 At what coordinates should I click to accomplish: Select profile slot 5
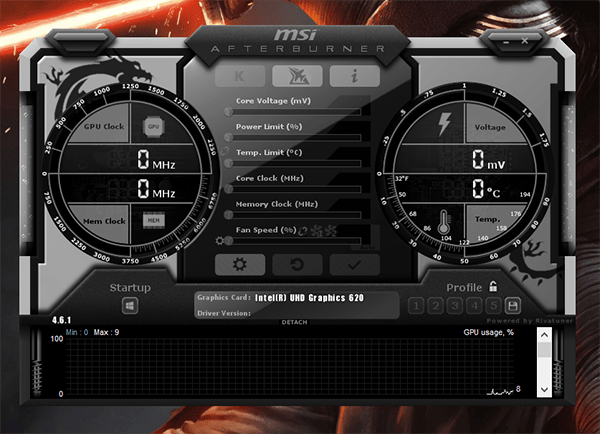click(x=494, y=305)
